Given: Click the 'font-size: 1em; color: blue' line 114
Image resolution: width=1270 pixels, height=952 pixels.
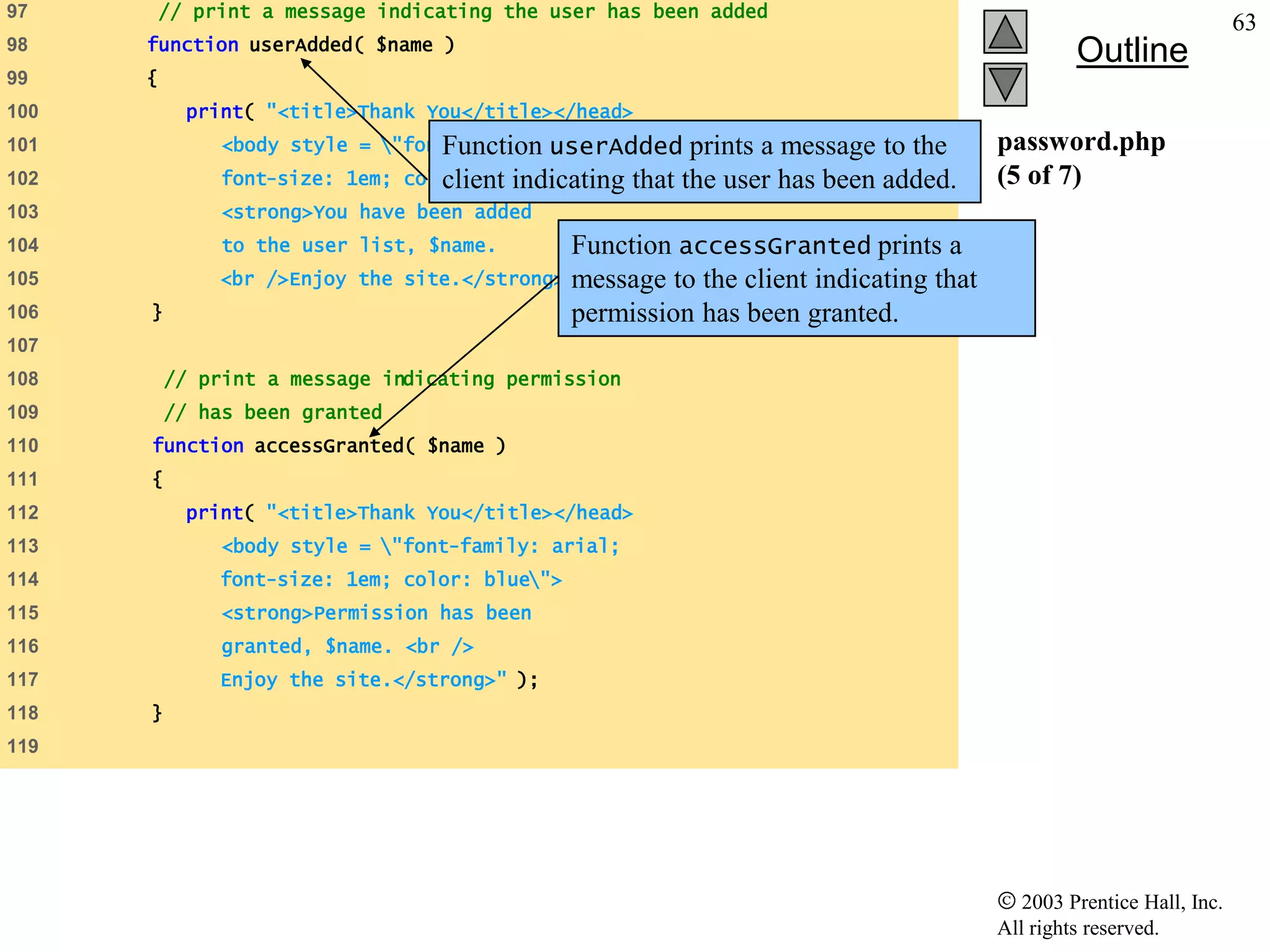Looking at the screenshot, I should pos(391,580).
